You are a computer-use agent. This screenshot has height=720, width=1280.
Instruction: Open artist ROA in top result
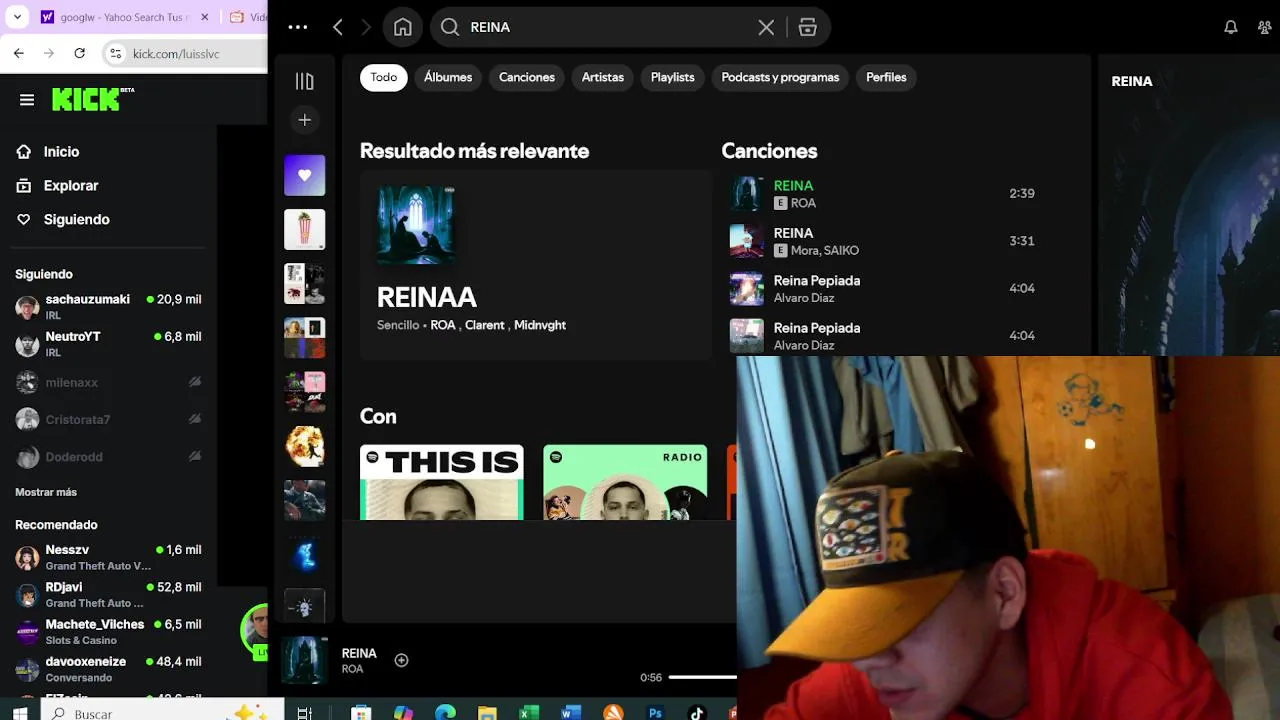[x=443, y=325]
